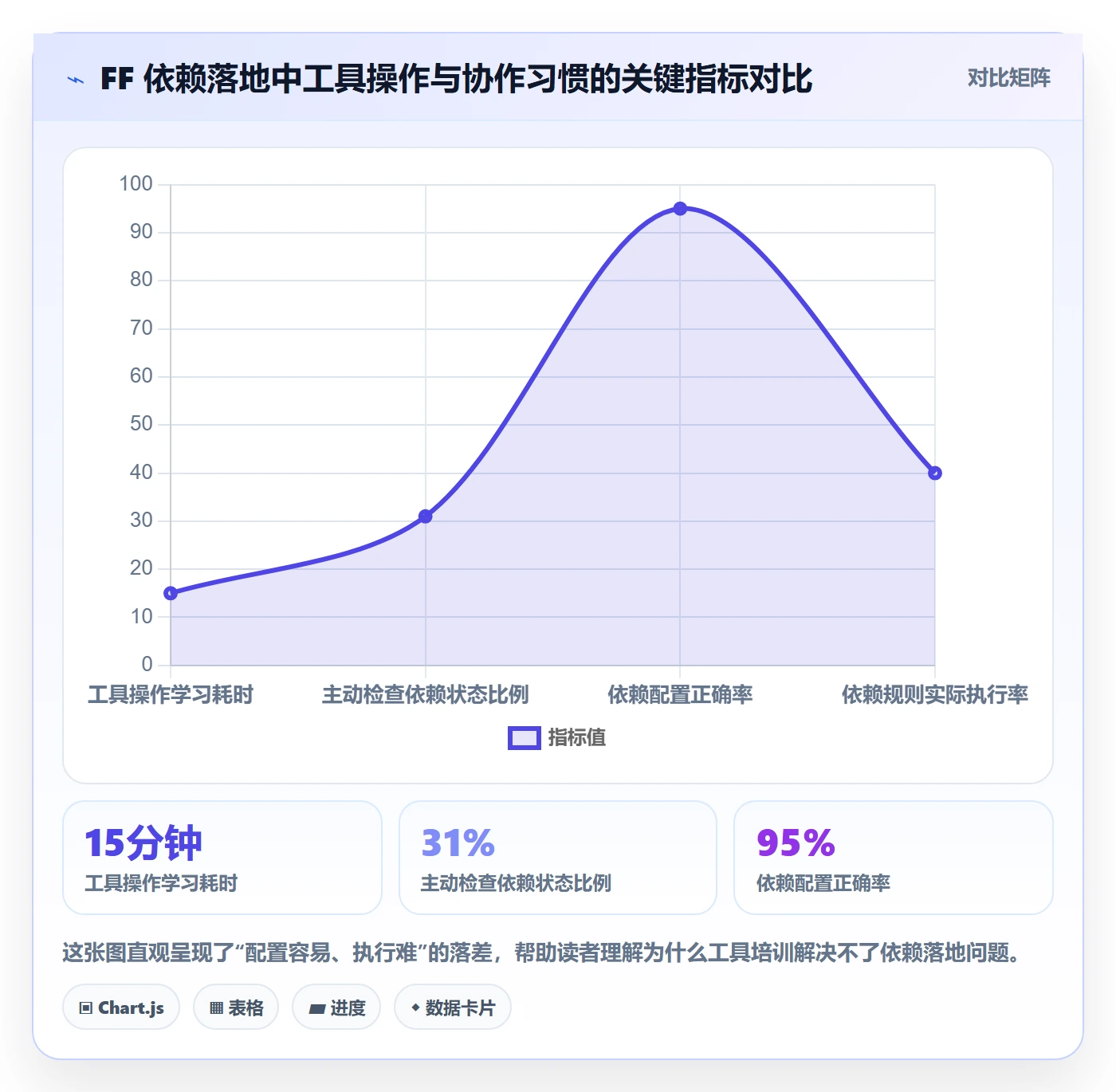Click the chart title starting with FF 依赖落地
This screenshot has width=1116, height=1092.
point(456,79)
